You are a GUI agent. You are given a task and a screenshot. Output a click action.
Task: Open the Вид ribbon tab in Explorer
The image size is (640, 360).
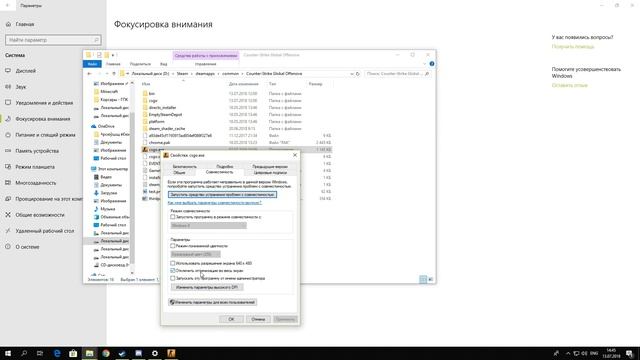coord(164,64)
